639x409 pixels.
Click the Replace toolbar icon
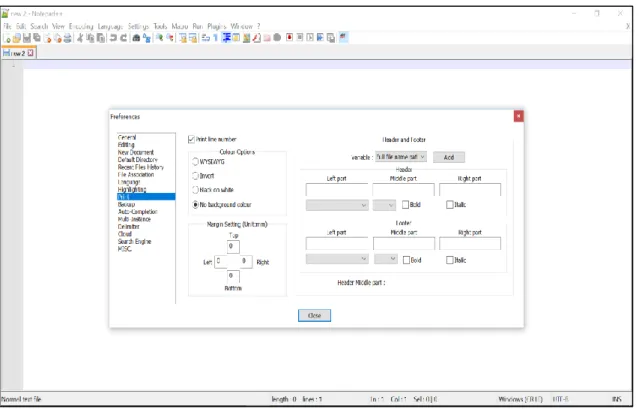coord(147,38)
